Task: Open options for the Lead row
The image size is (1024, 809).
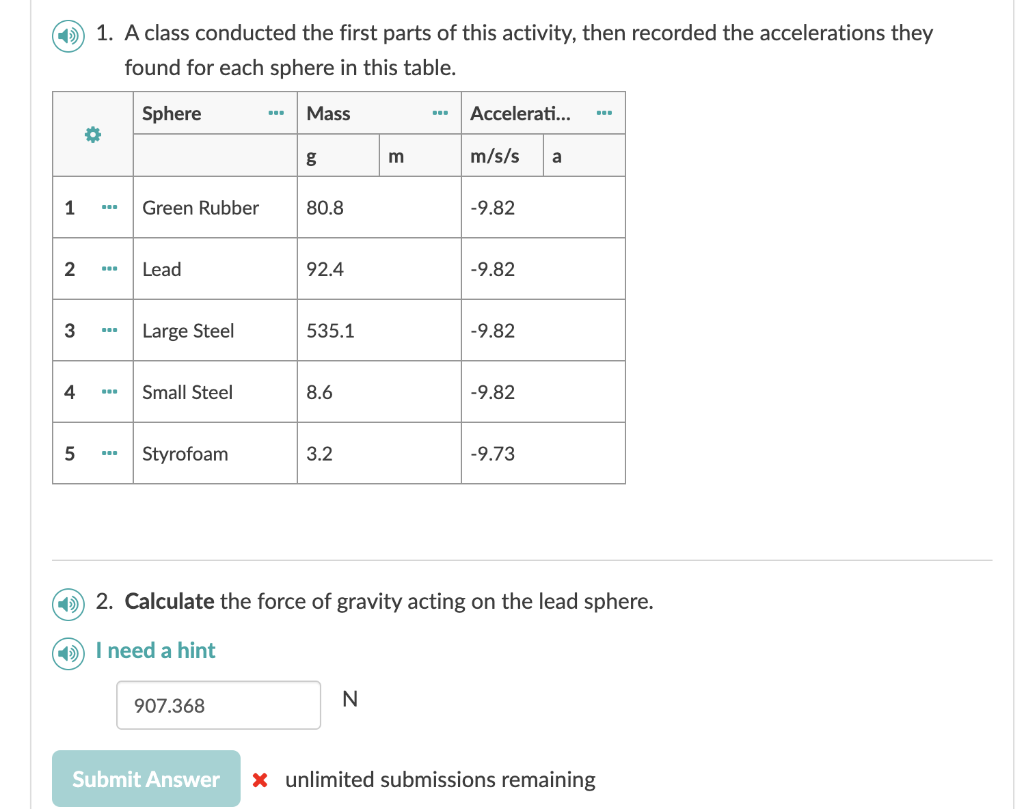Action: pos(110,268)
